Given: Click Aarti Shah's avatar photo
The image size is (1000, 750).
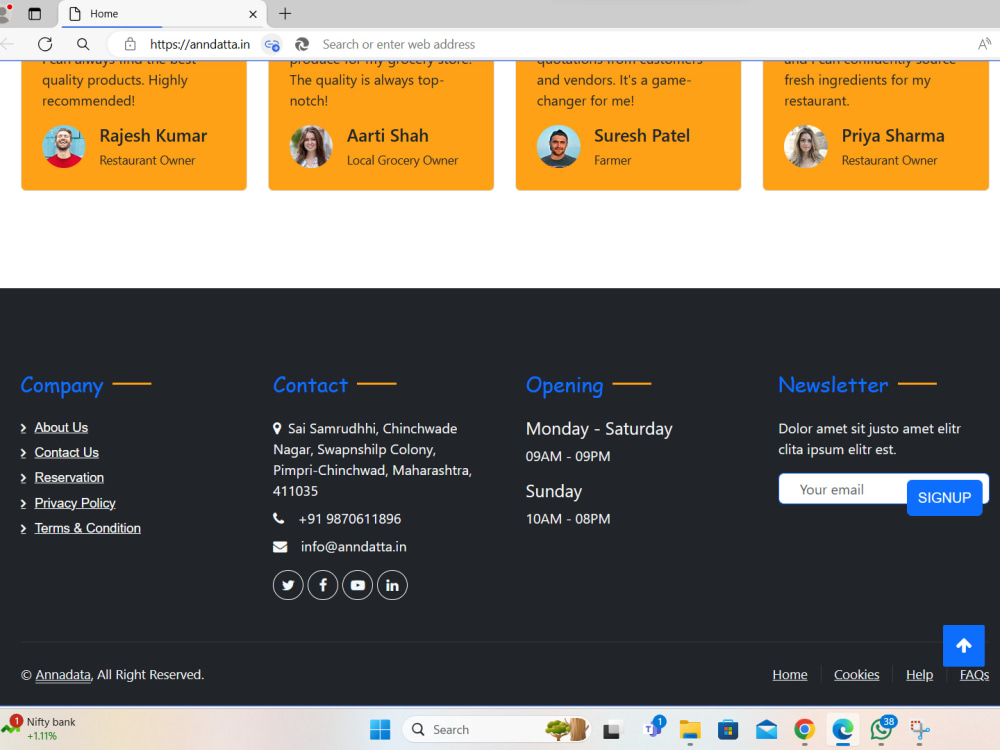Looking at the screenshot, I should [x=311, y=146].
